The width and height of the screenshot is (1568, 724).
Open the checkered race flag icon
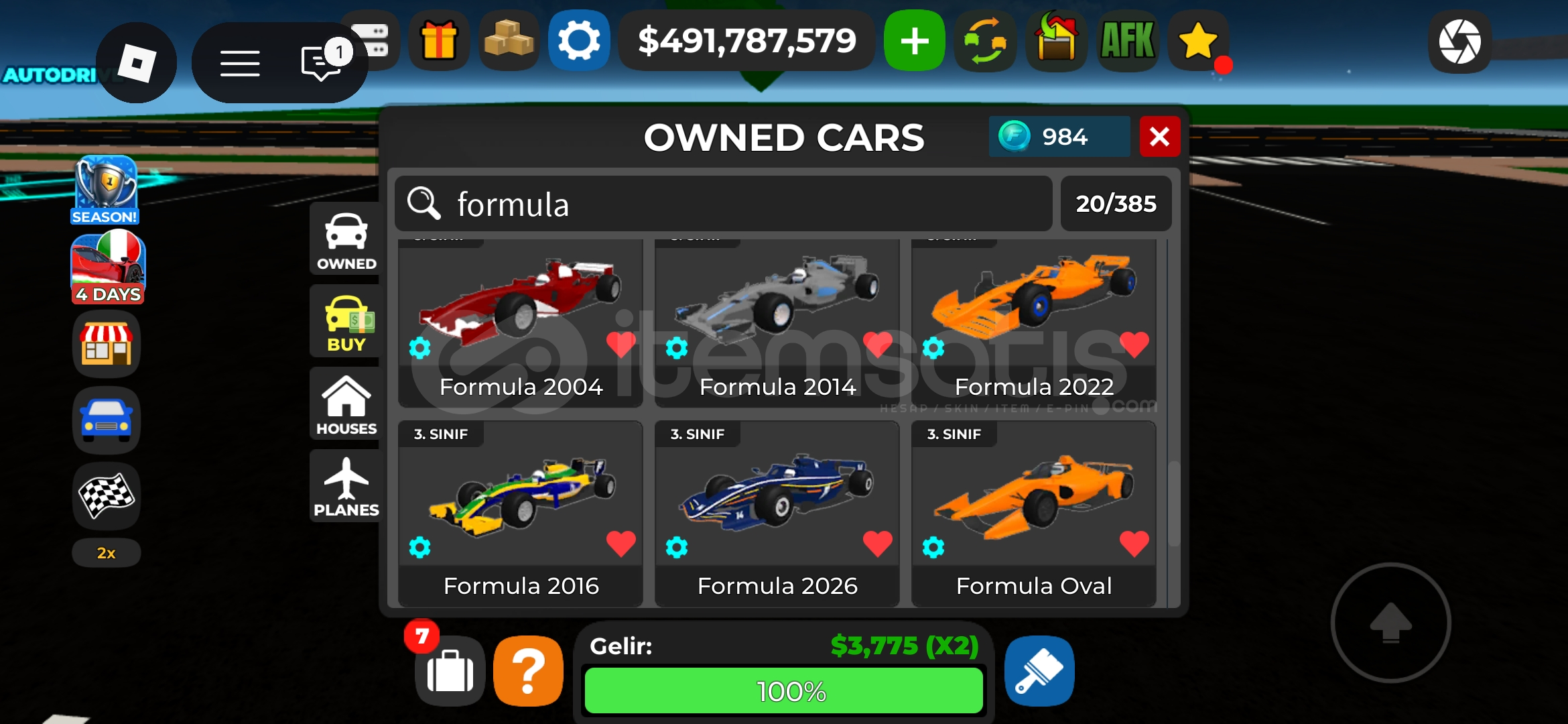tap(107, 496)
